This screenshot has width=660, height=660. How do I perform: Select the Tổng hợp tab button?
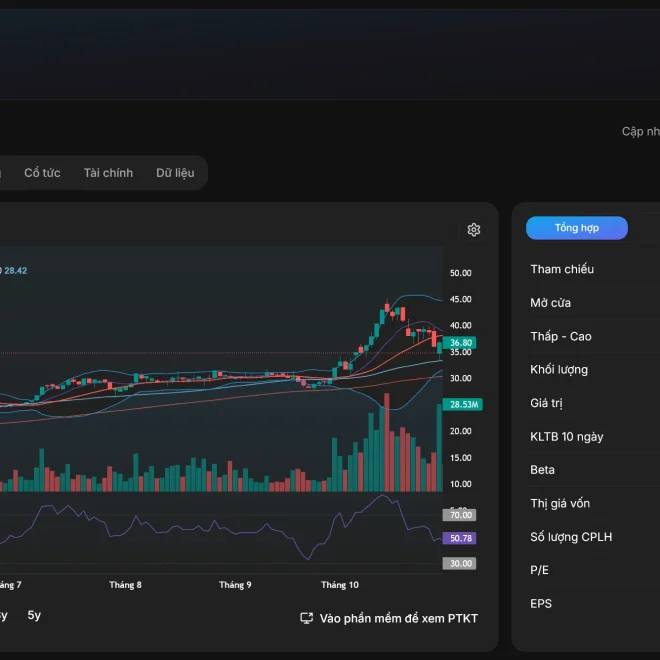(577, 228)
